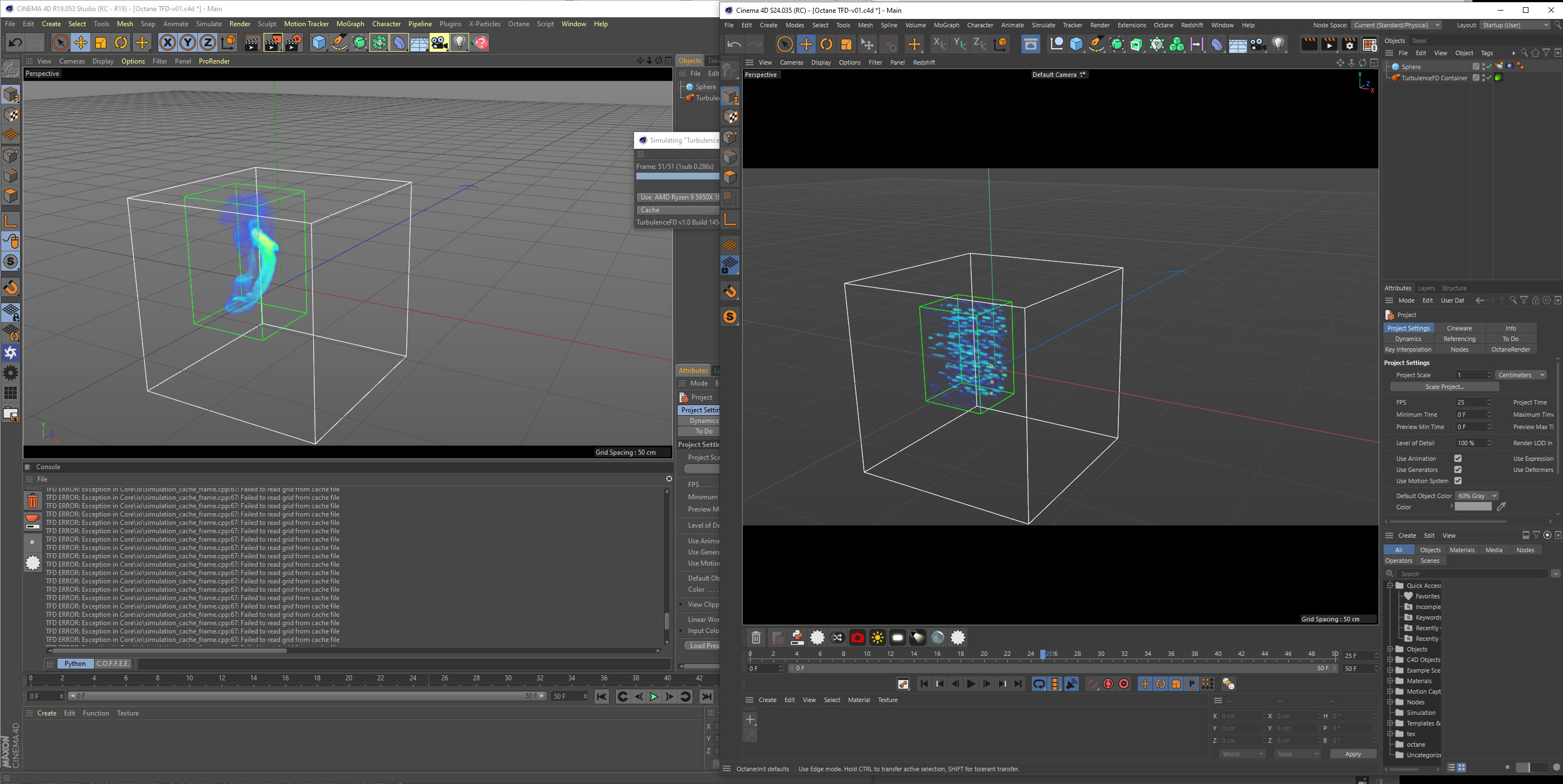Toggle X-axis lock in R19 toolbar
The image size is (1563, 784).
[168, 42]
